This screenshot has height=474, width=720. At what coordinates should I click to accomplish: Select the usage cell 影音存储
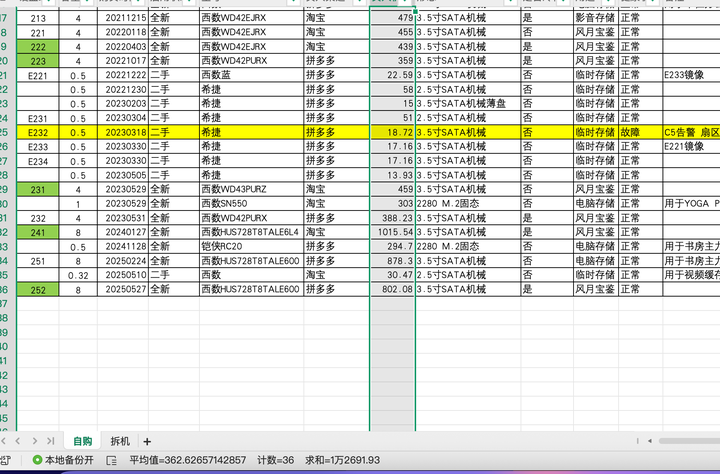tap(596, 18)
